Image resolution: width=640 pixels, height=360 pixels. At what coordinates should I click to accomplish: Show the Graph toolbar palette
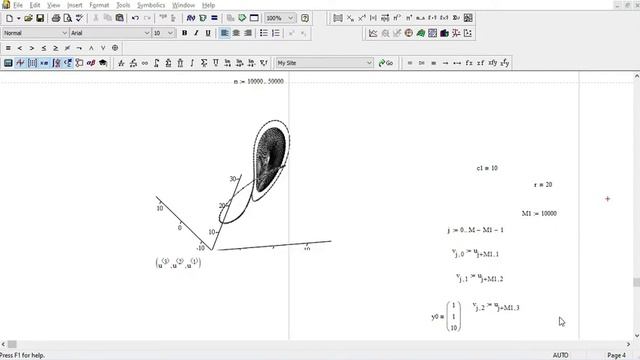20,63
